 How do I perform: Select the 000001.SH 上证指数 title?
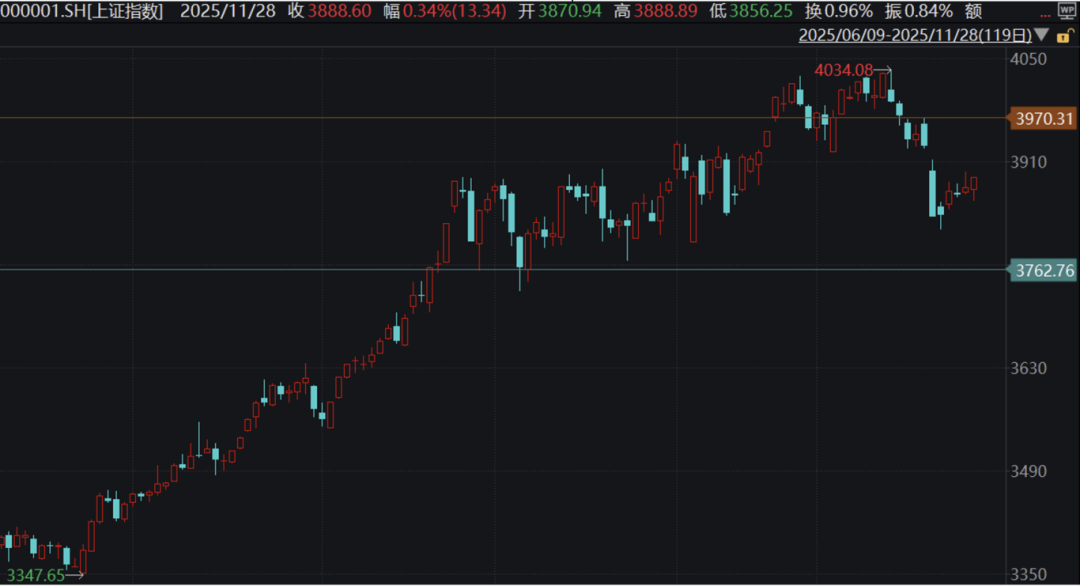tap(83, 12)
